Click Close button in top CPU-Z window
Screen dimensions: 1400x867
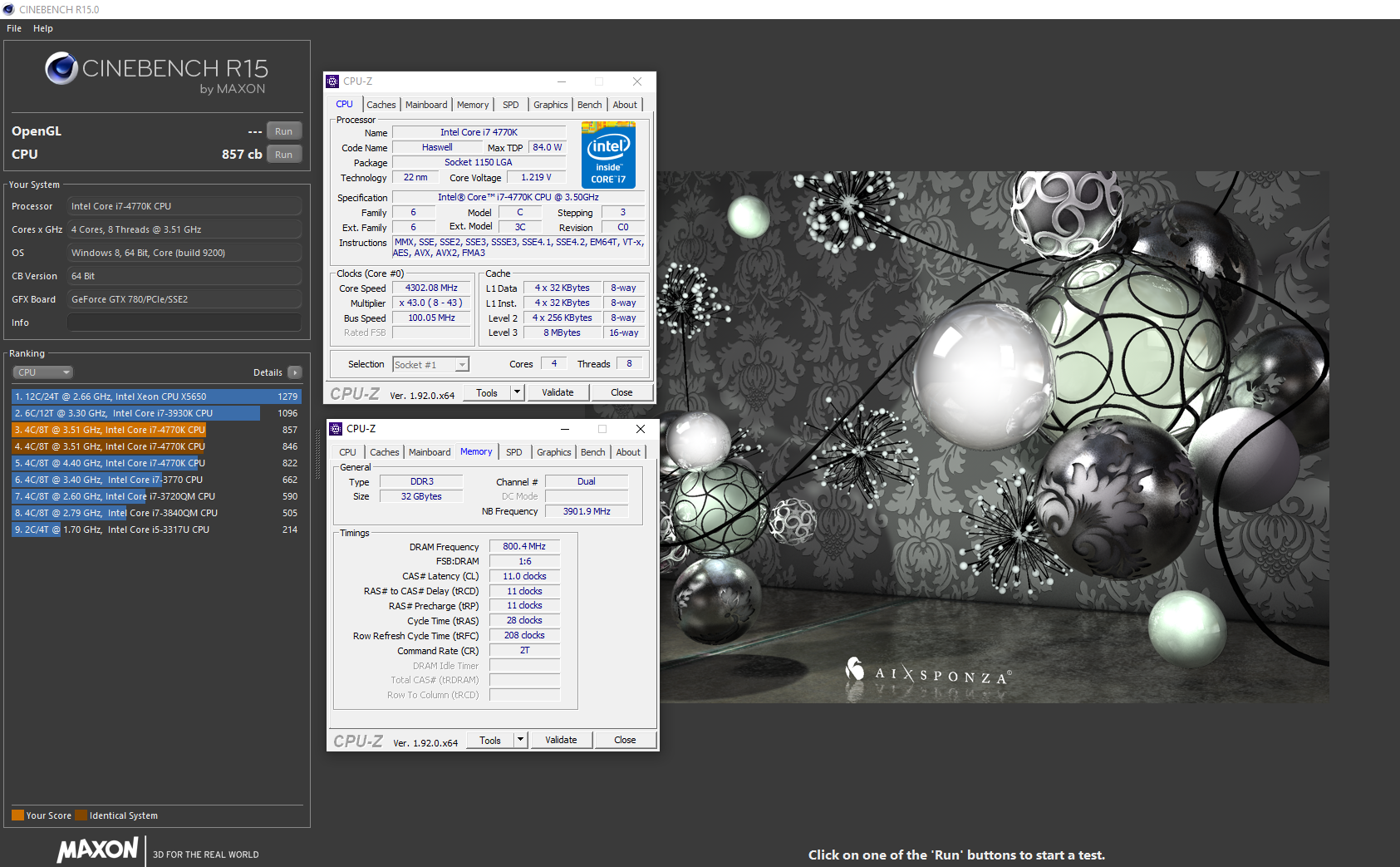point(621,392)
